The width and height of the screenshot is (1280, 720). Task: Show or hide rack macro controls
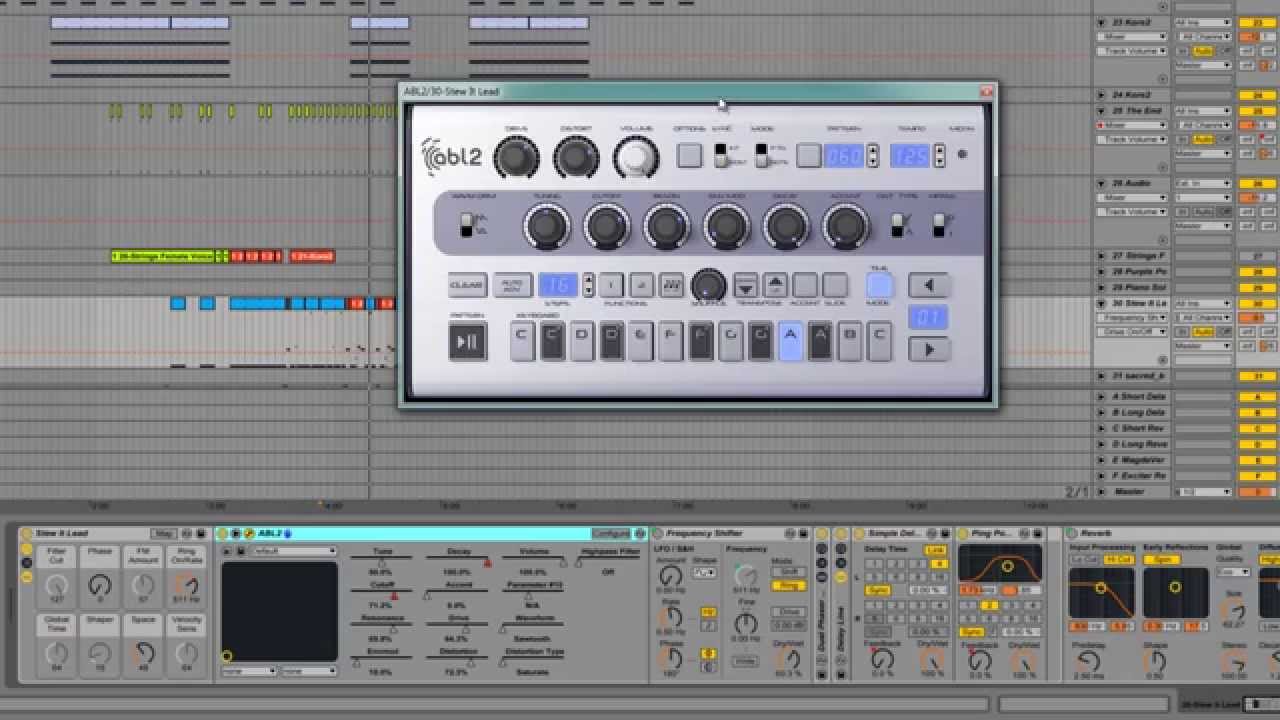26,549
